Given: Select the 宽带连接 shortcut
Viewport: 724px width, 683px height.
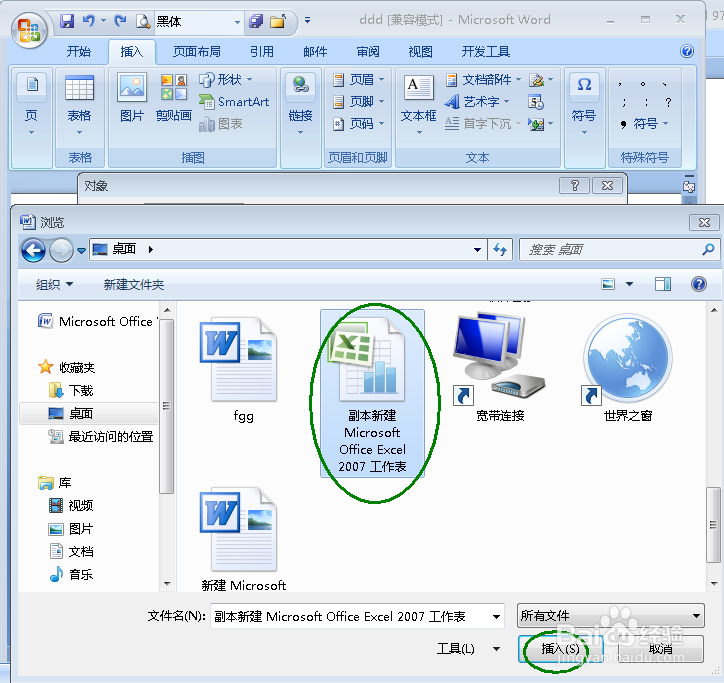Looking at the screenshot, I should pyautogui.click(x=500, y=368).
